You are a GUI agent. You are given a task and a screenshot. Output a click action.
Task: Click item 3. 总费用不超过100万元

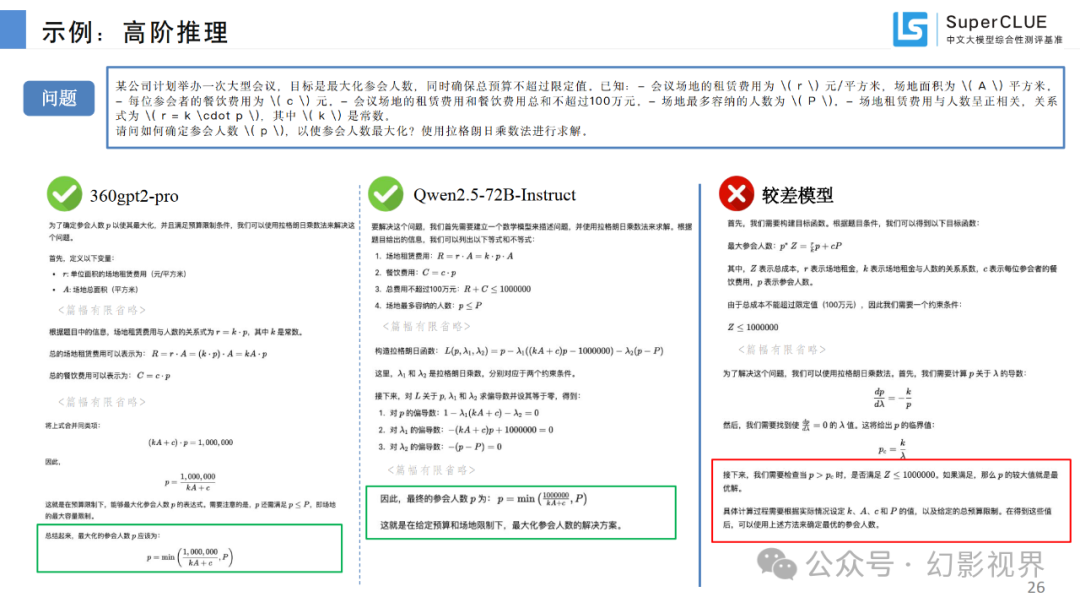[x=453, y=289]
